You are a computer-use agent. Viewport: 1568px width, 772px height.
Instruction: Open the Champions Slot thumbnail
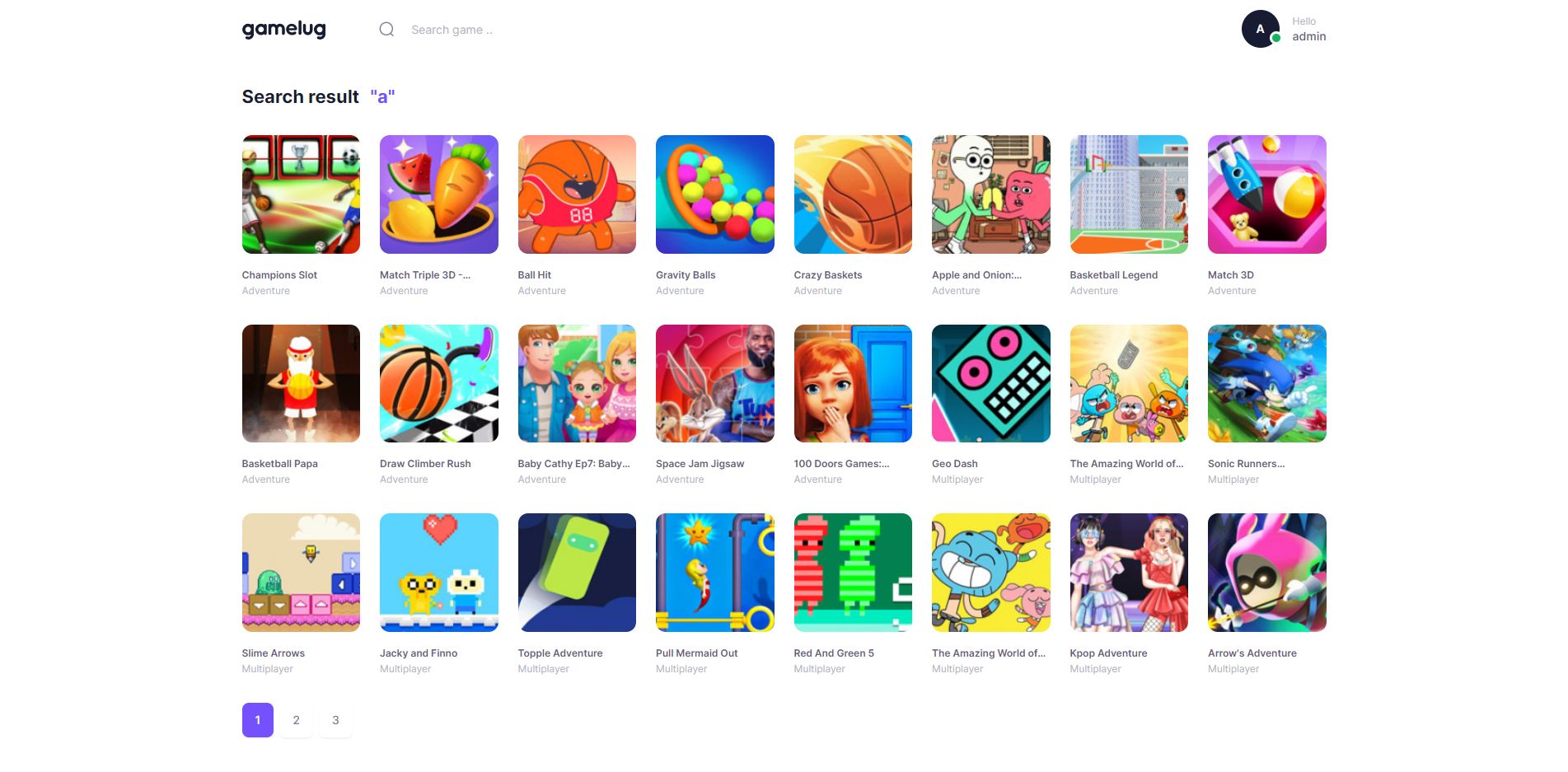301,194
